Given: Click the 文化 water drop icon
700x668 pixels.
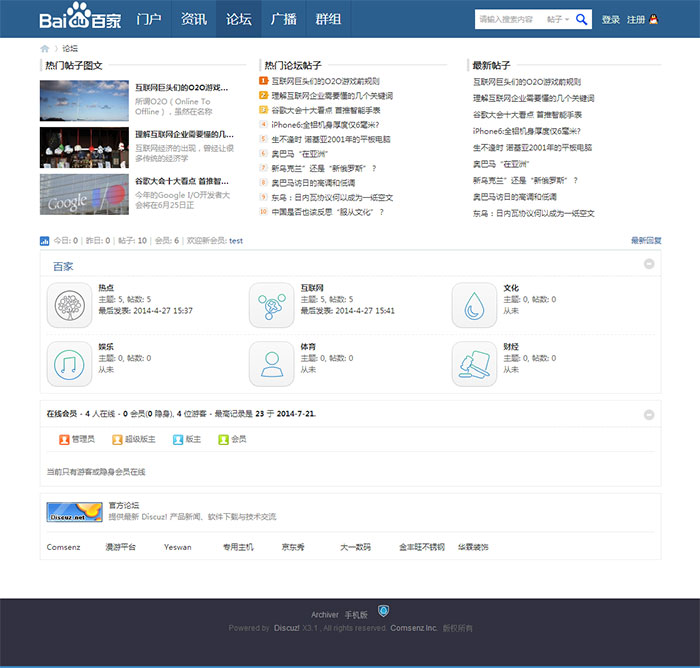Looking at the screenshot, I should coord(473,305).
